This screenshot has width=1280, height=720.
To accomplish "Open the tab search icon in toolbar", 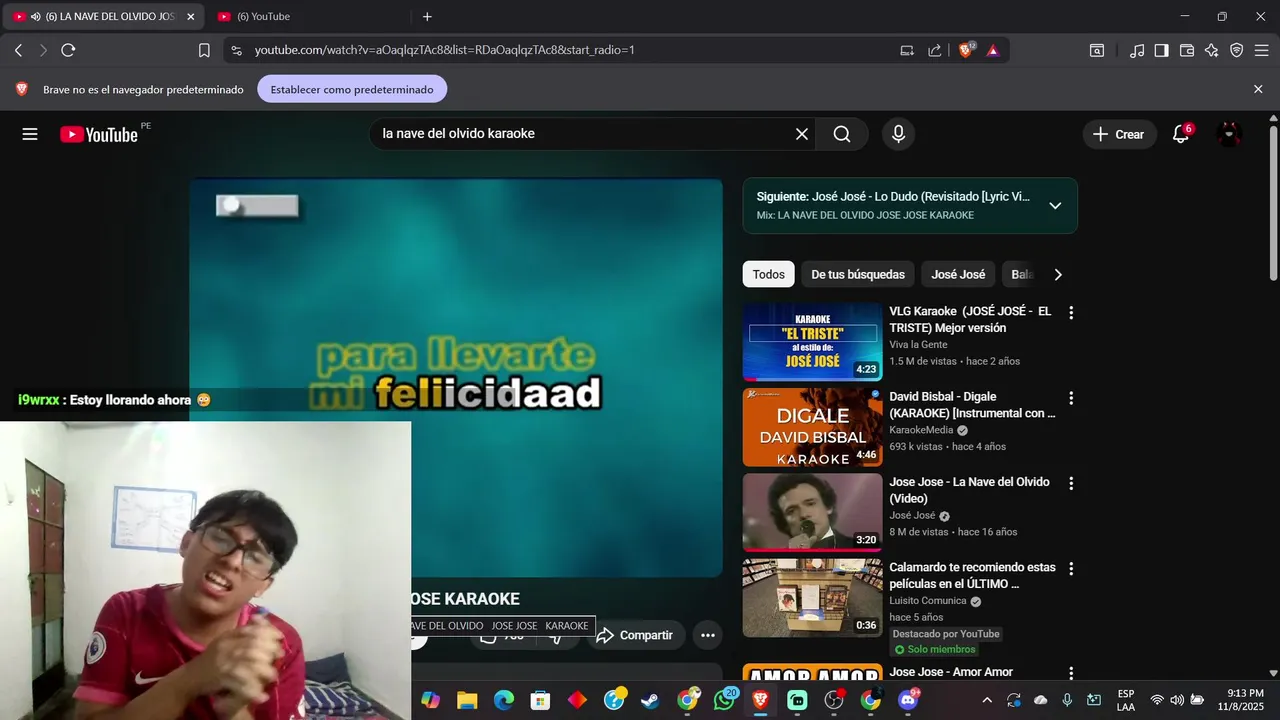I will click(1097, 50).
